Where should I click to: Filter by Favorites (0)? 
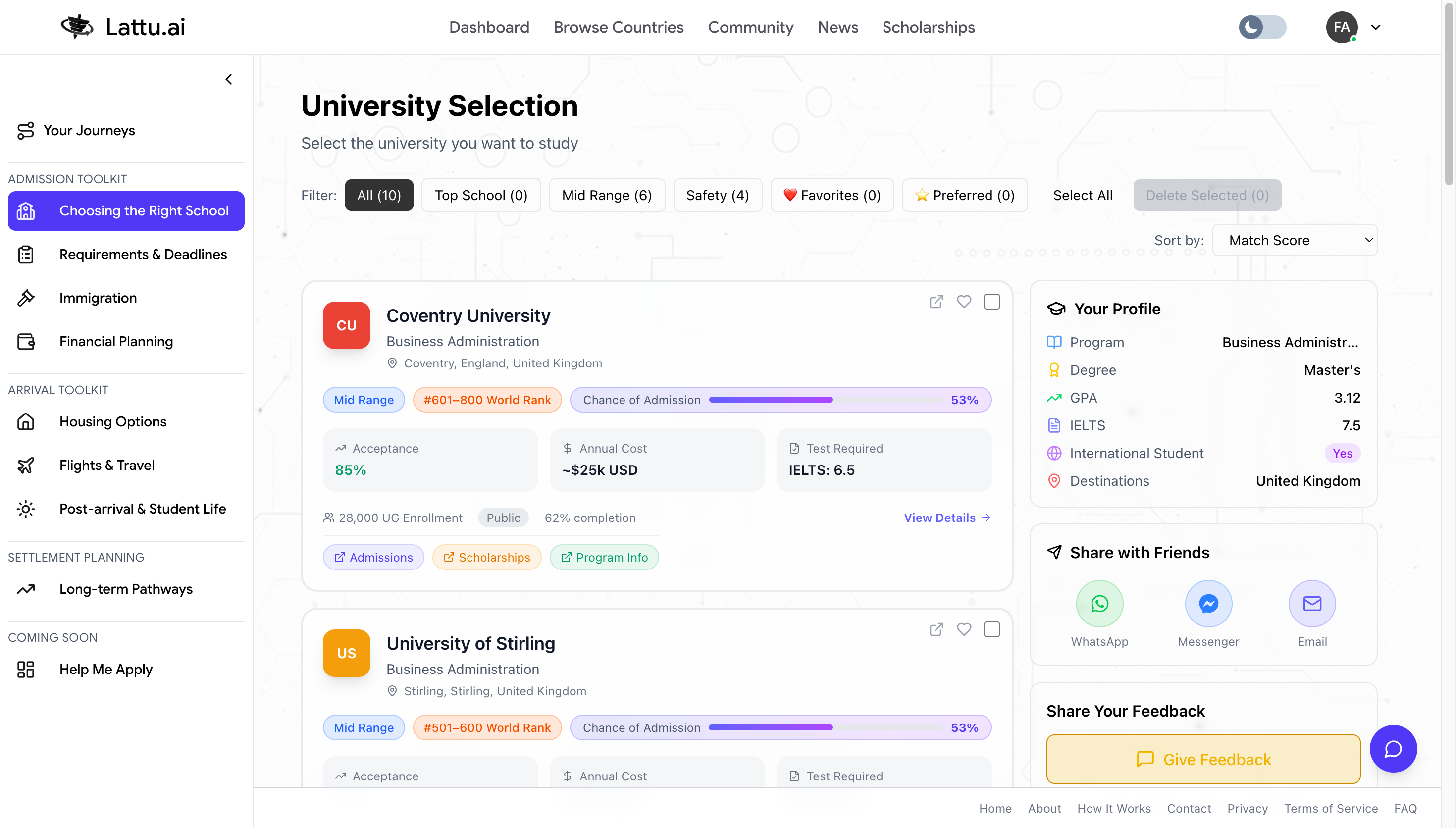pyautogui.click(x=832, y=195)
